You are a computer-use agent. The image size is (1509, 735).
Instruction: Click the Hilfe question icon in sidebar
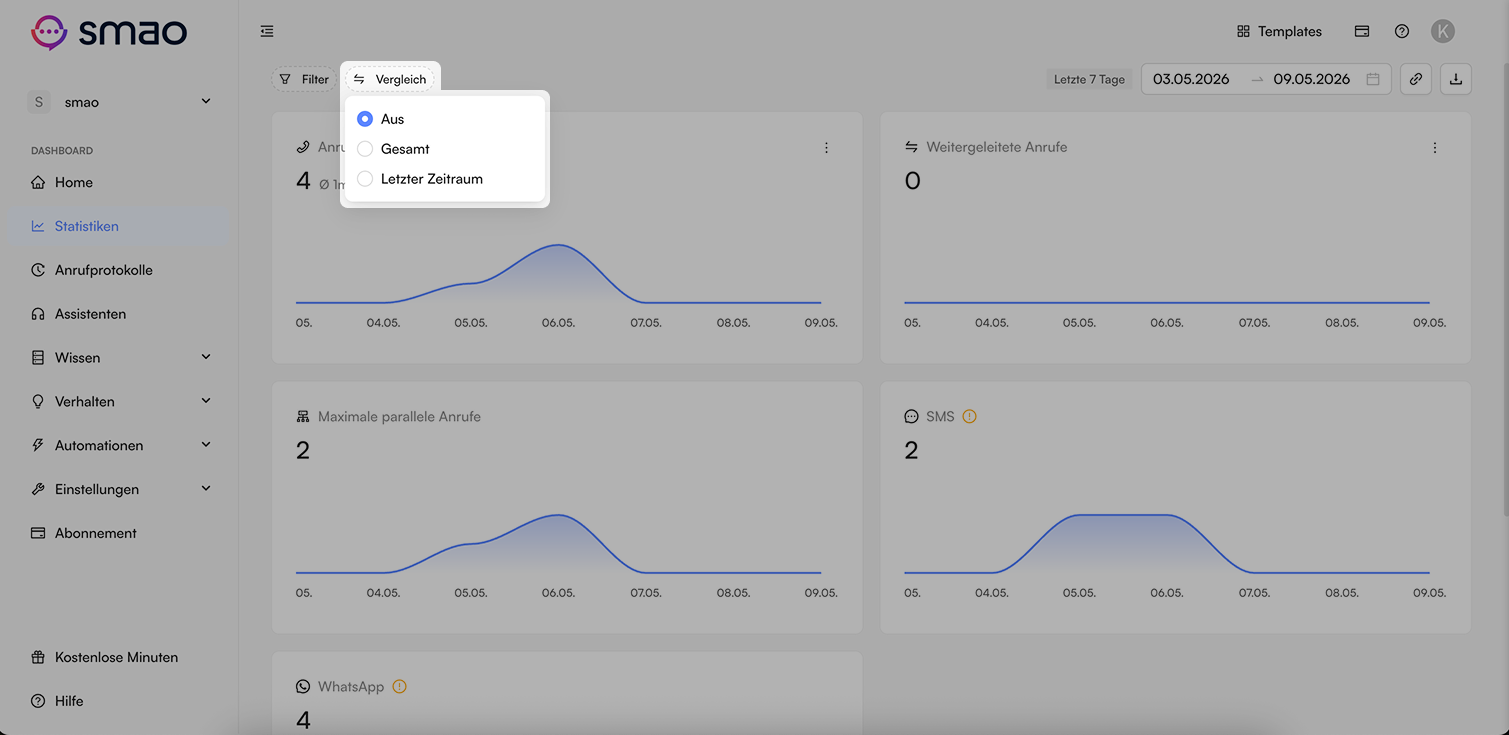(x=38, y=701)
